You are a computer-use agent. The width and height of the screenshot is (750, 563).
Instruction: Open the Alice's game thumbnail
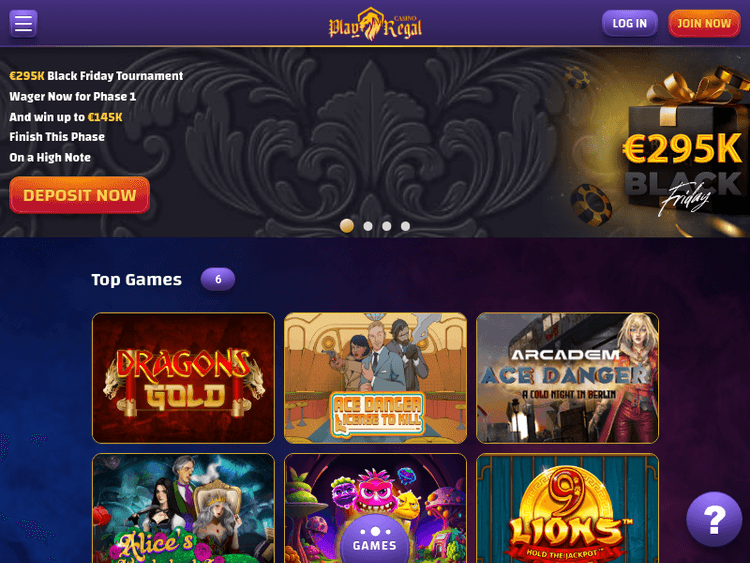point(183,508)
